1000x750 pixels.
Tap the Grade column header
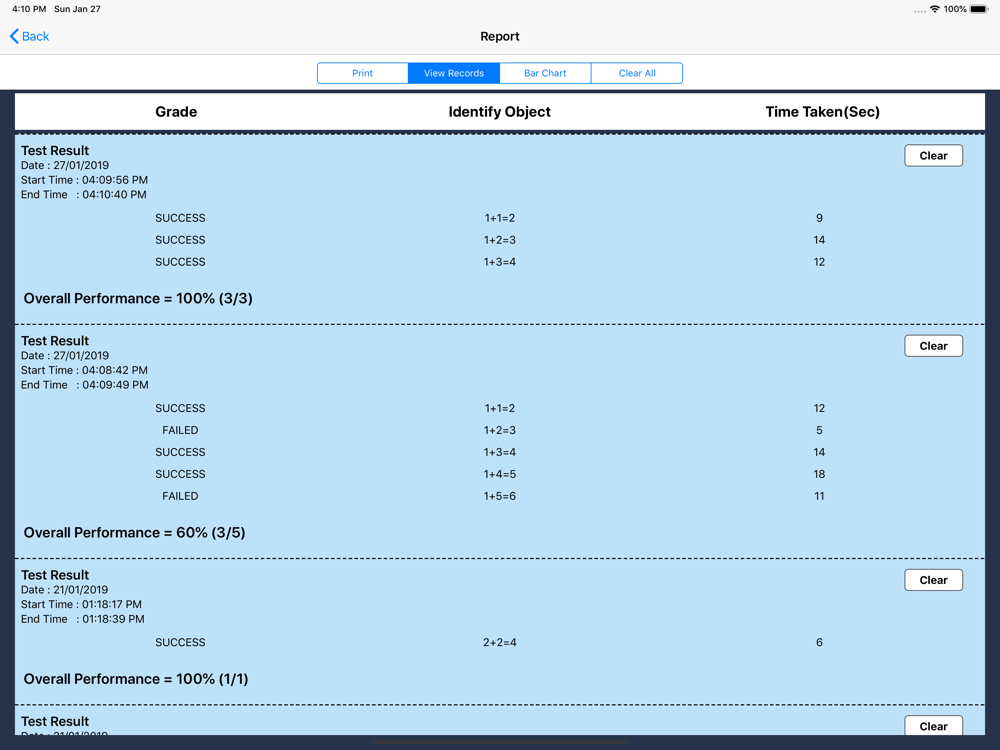[x=176, y=112]
